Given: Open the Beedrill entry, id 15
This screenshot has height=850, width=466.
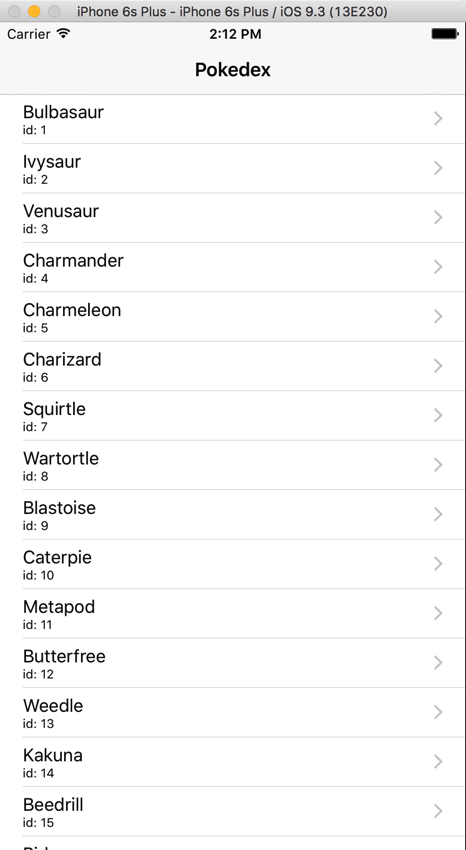Looking at the screenshot, I should point(233,812).
